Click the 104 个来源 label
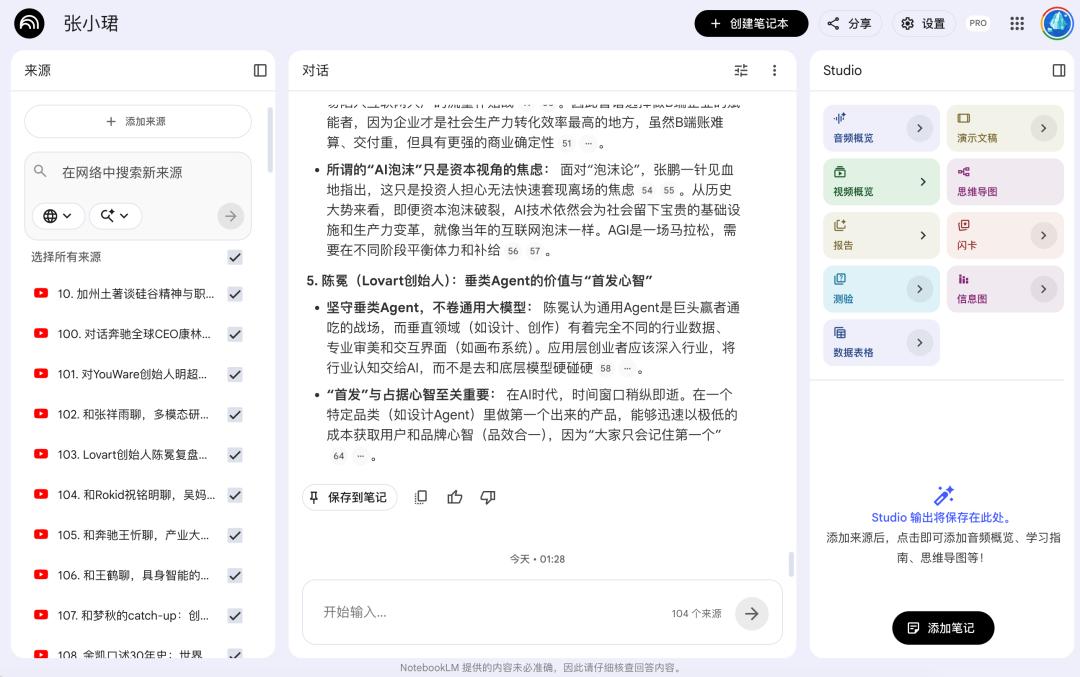The height and width of the screenshot is (677, 1080). pos(696,614)
